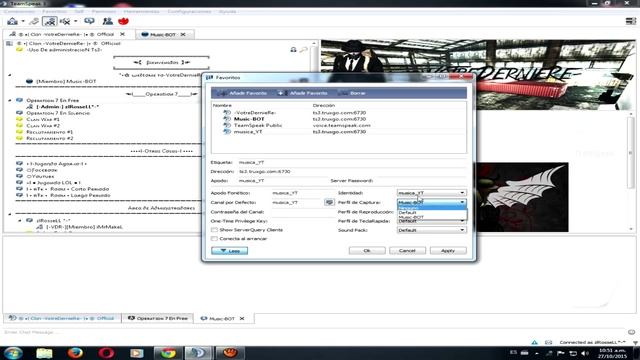Click warning triangle icon in status bar
640x360 pixels.
(x=534, y=342)
